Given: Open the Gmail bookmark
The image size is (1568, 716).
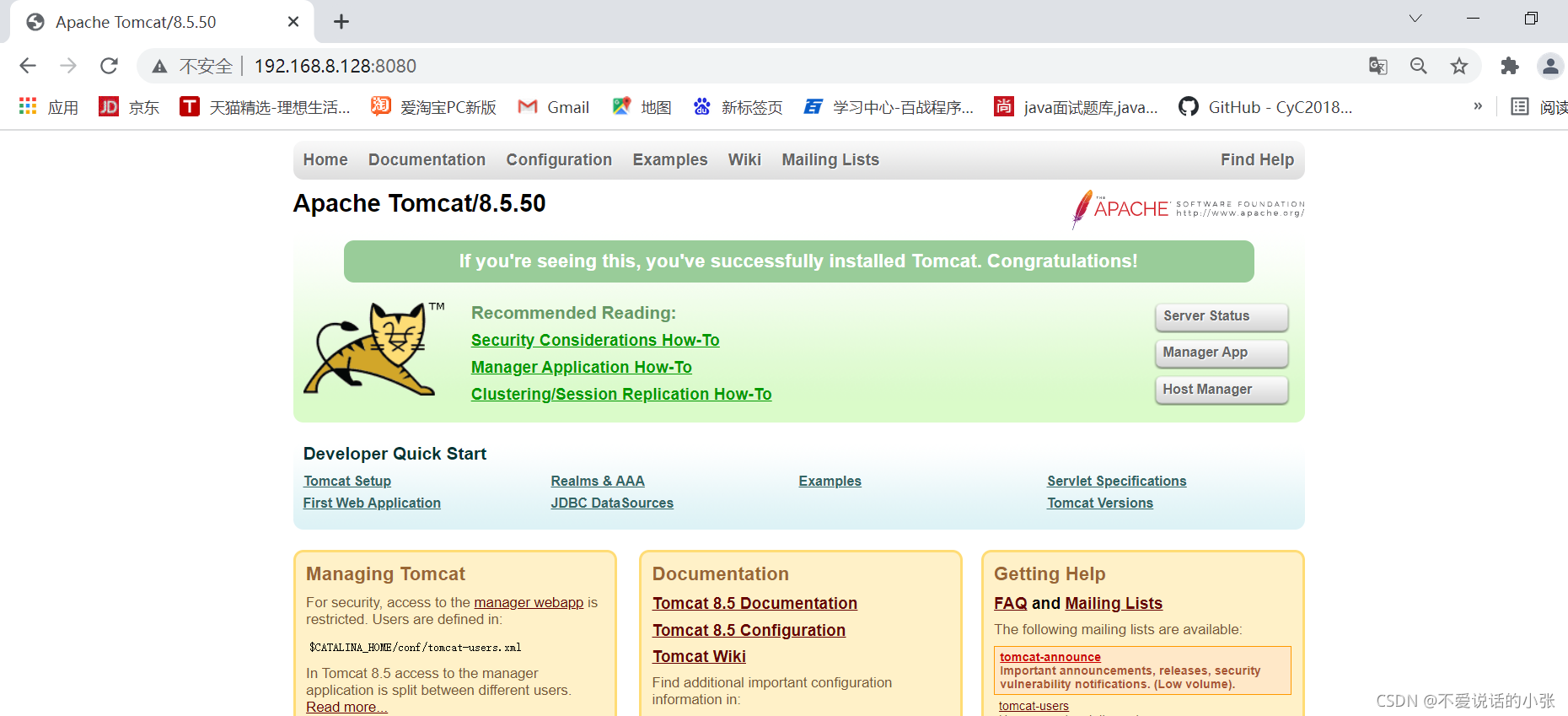Looking at the screenshot, I should (553, 107).
